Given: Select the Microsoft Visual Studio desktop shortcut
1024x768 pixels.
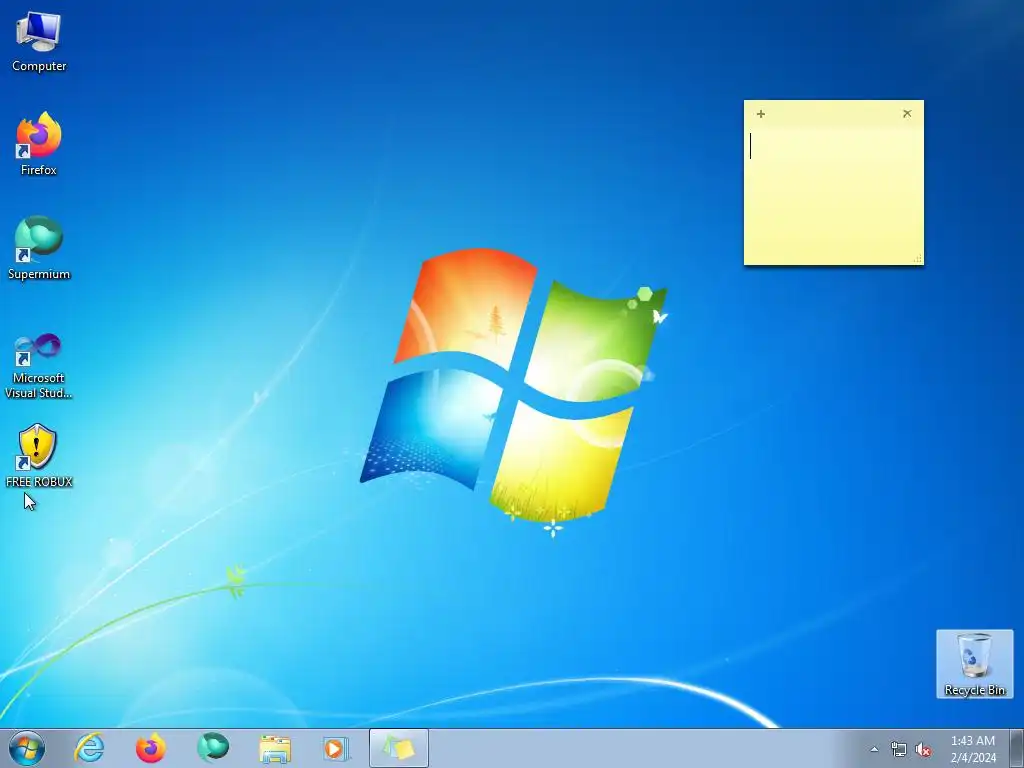Looking at the screenshot, I should point(39,366).
